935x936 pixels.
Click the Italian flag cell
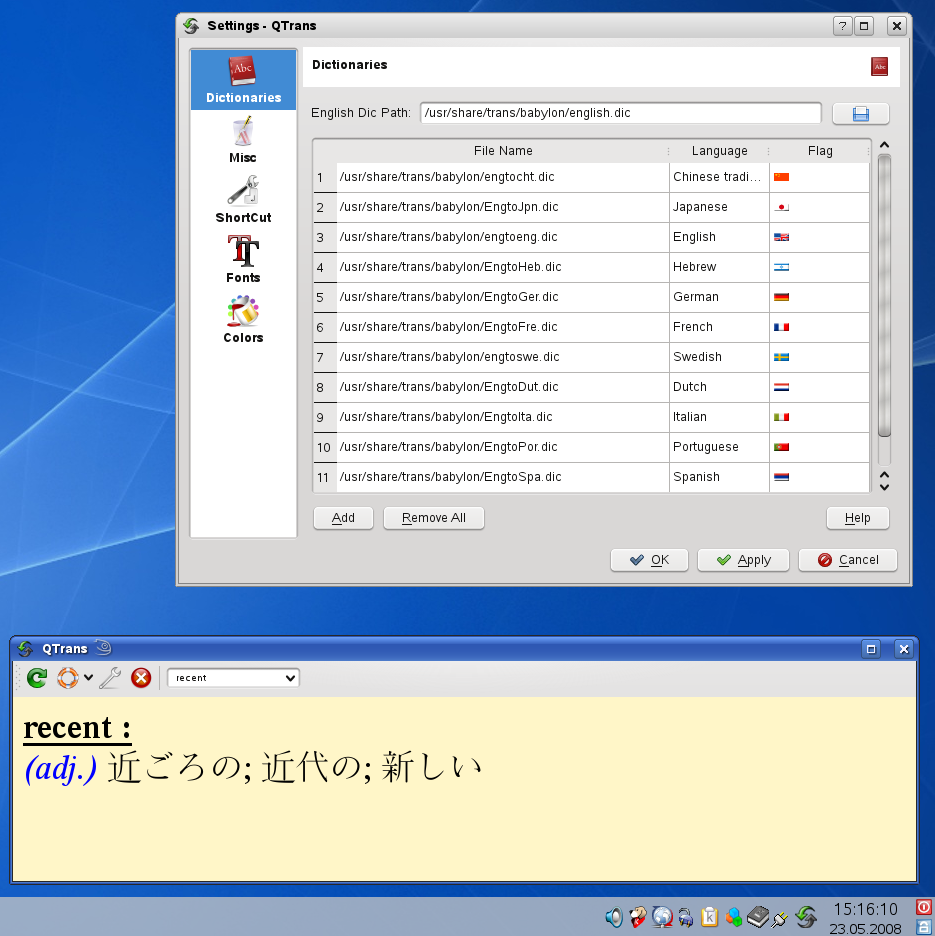(x=819, y=417)
